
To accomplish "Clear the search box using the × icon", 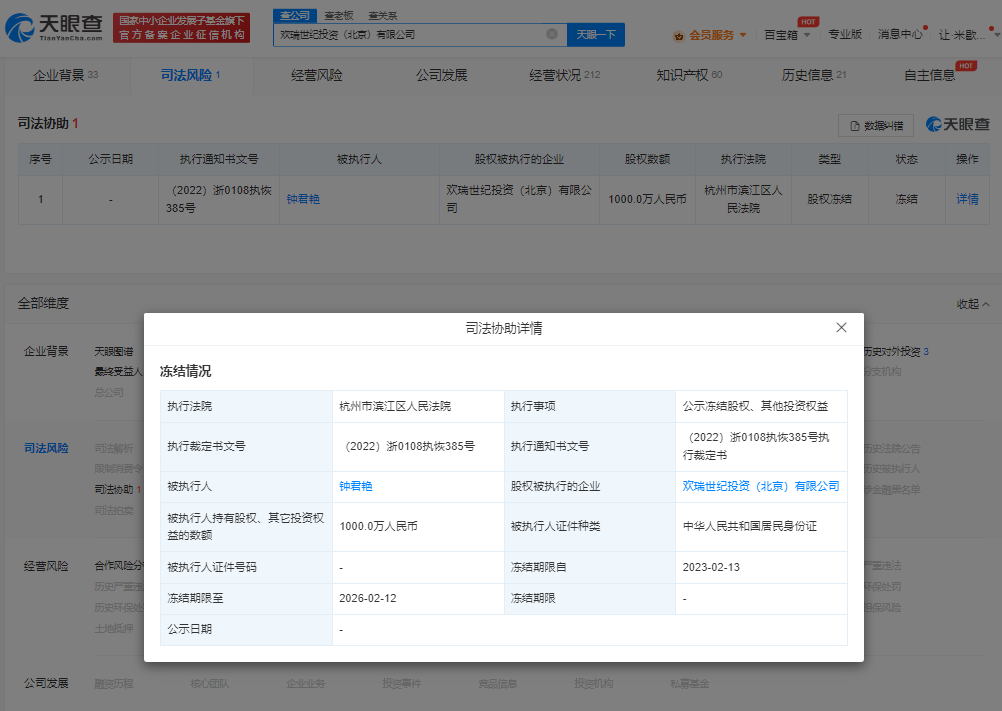I will coord(552,34).
